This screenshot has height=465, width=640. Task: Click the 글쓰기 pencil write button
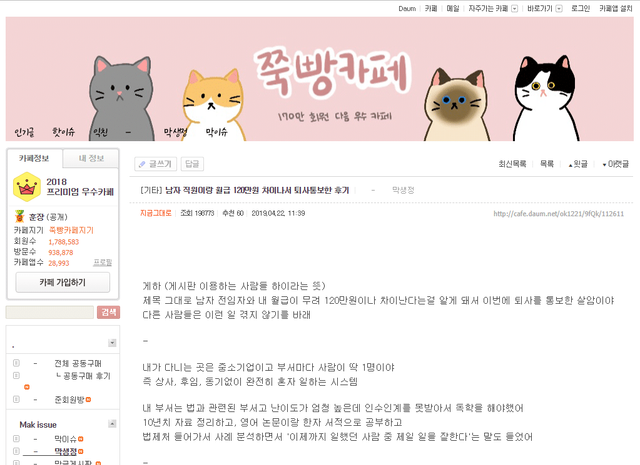(155, 164)
